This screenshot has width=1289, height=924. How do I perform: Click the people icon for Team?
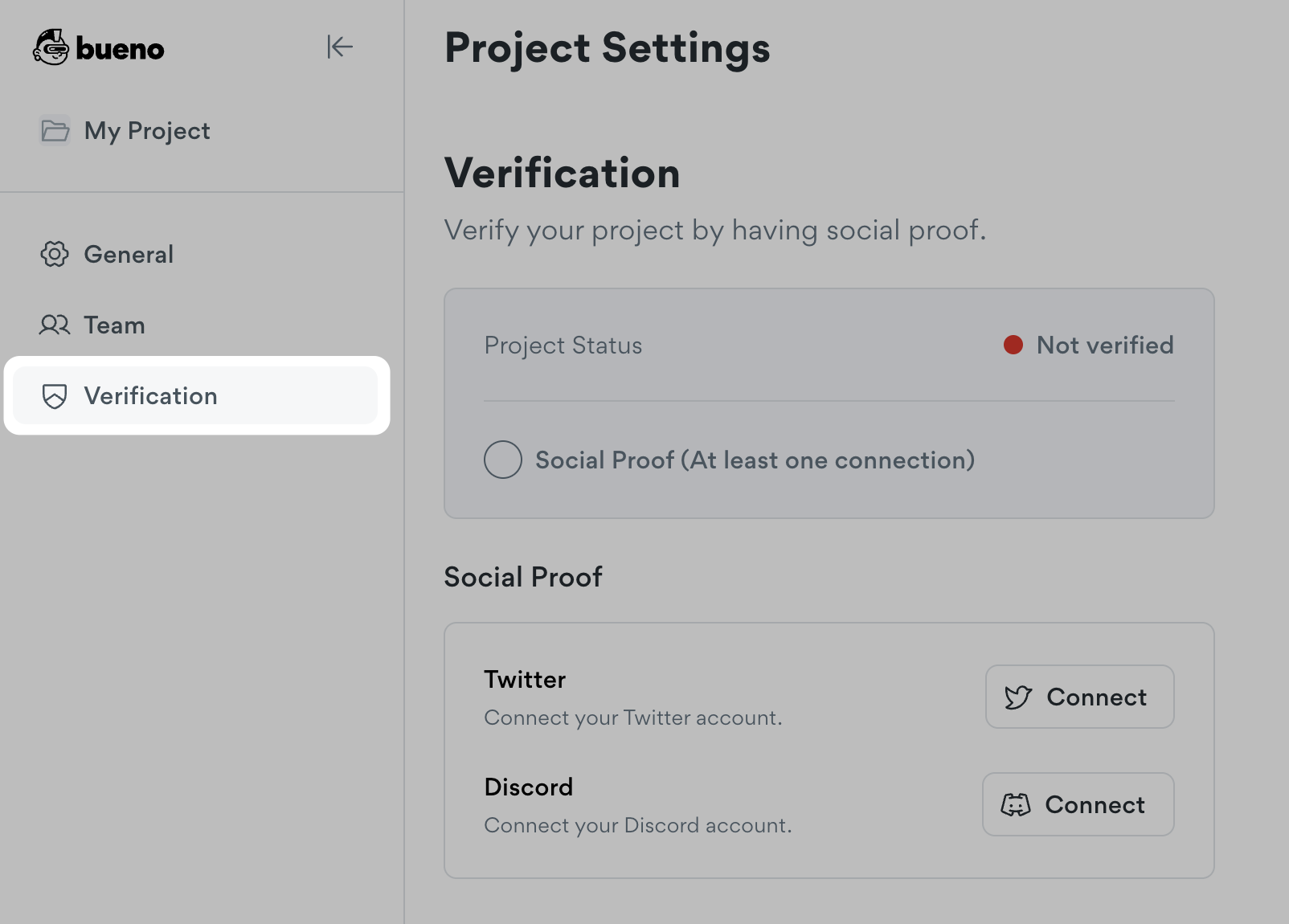(55, 325)
